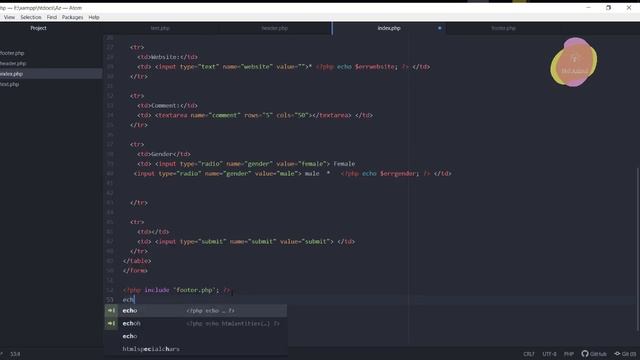Open the Find menu
The height and width of the screenshot is (360, 640).
tap(52, 17)
